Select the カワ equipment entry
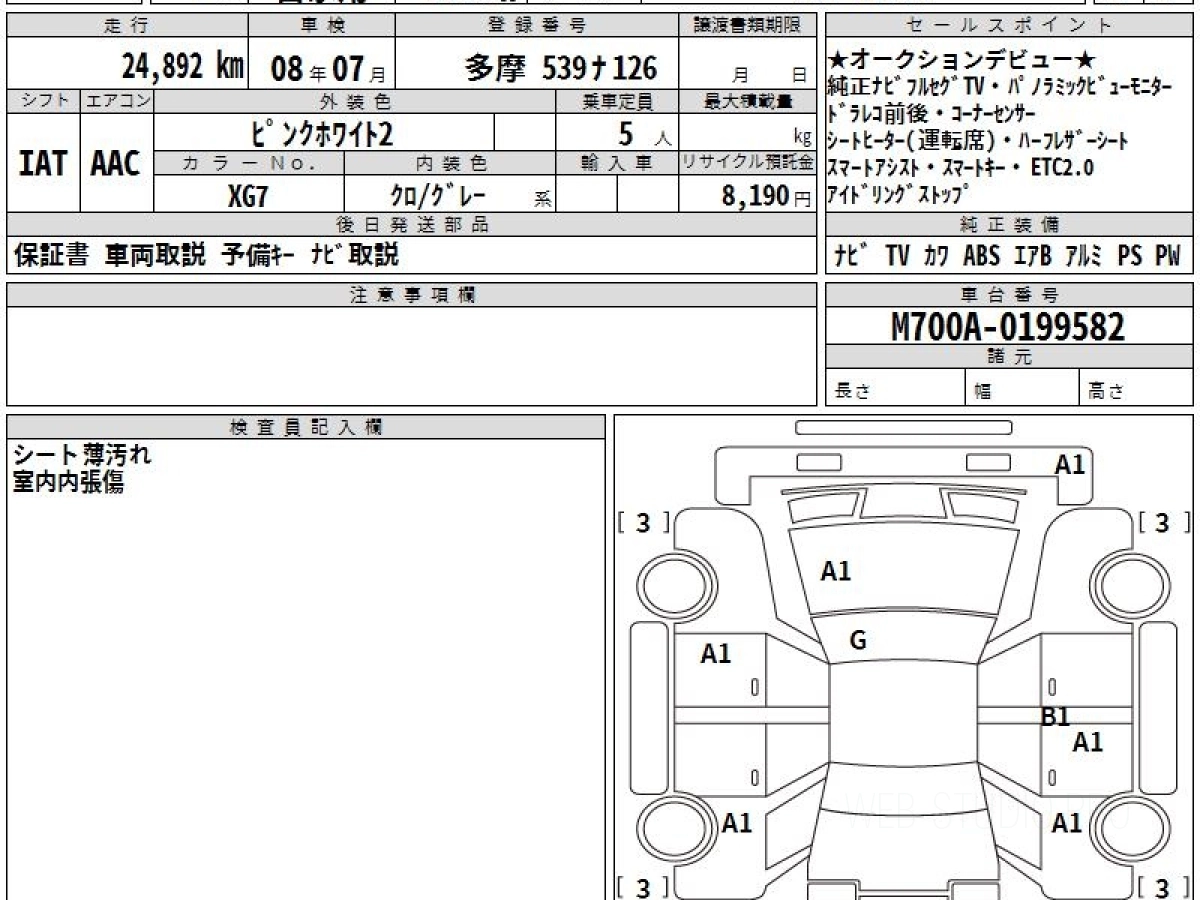This screenshot has width=1200, height=900. click(x=937, y=256)
